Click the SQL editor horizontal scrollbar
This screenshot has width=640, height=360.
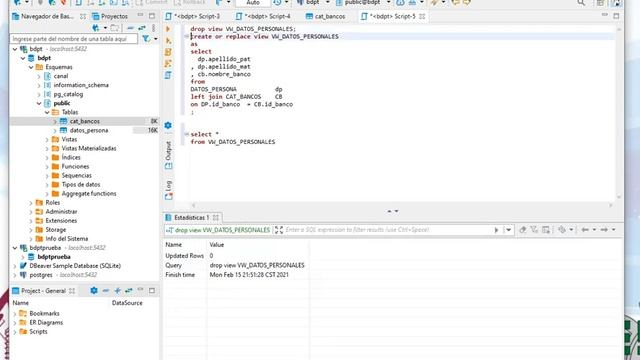(402, 205)
